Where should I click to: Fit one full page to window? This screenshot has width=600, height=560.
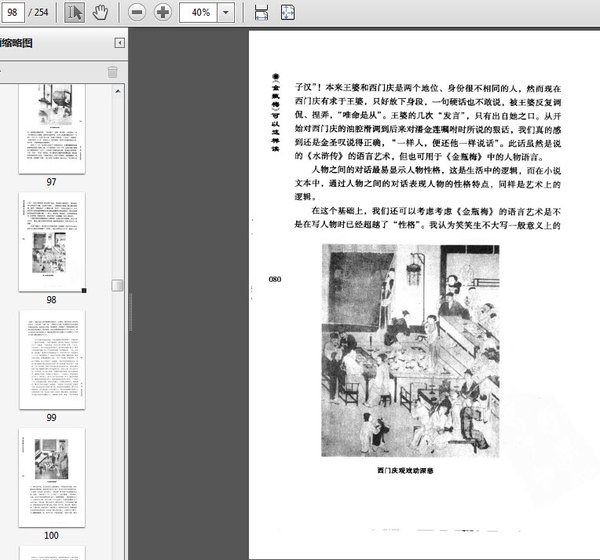click(287, 12)
